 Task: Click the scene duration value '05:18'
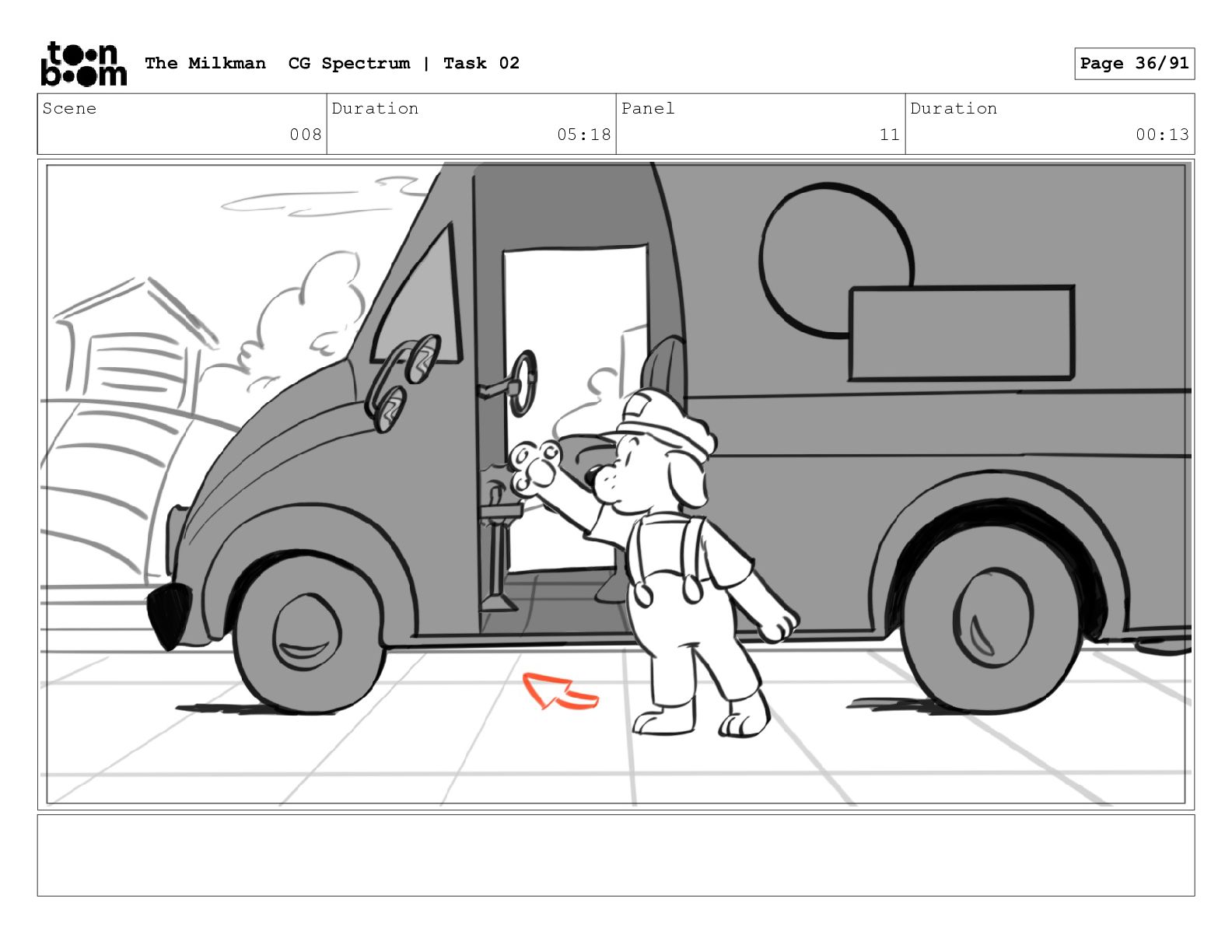(x=584, y=135)
